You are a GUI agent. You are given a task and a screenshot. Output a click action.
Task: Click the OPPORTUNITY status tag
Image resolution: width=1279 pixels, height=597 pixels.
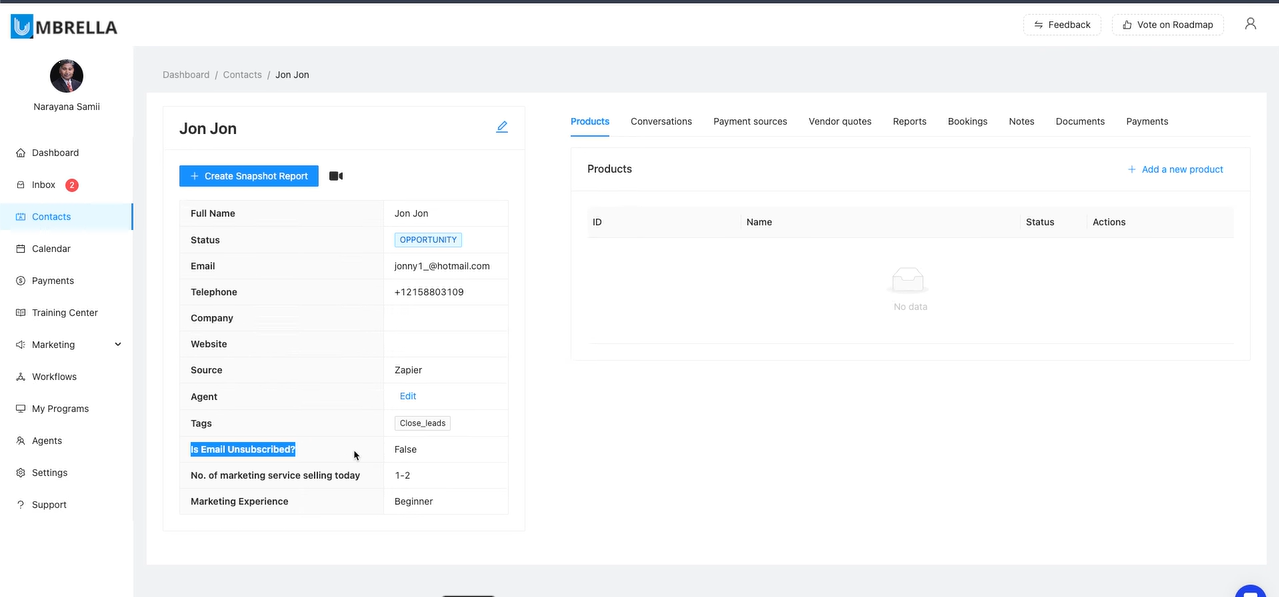click(x=428, y=240)
